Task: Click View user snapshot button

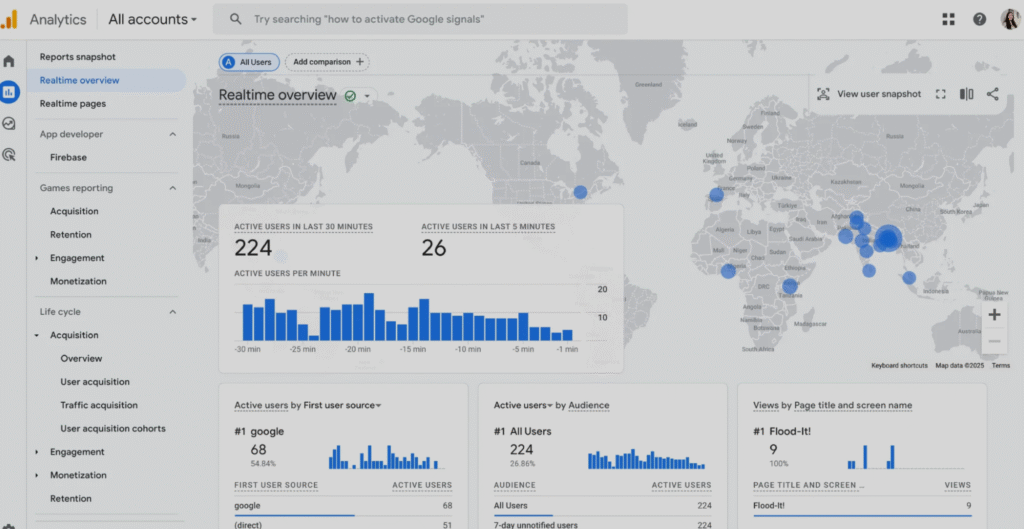Action: (869, 94)
